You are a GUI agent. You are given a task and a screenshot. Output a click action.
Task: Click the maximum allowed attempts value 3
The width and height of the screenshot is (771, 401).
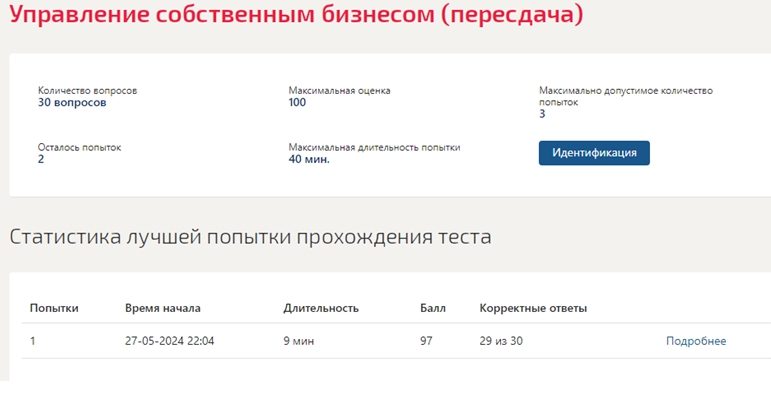[542, 114]
